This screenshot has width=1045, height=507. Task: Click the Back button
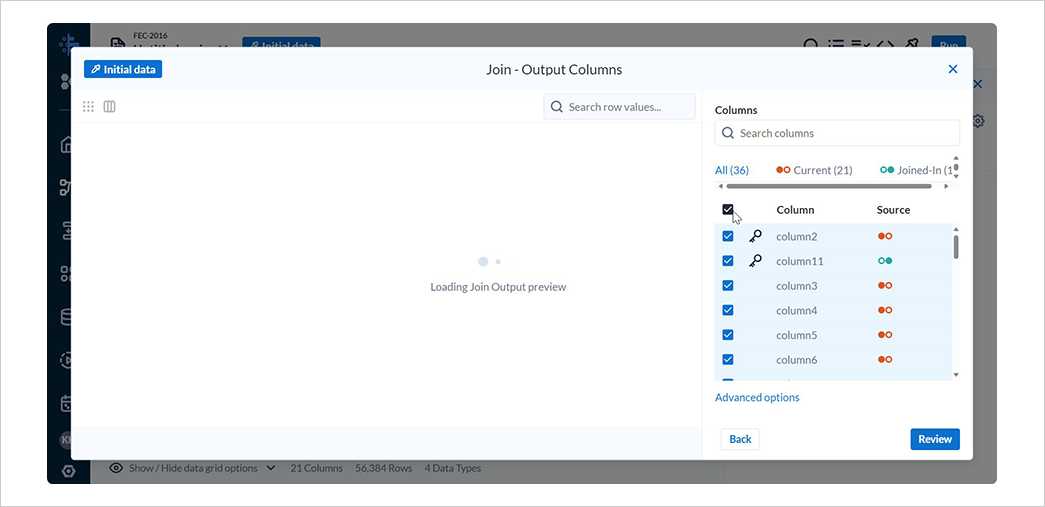[x=740, y=439]
